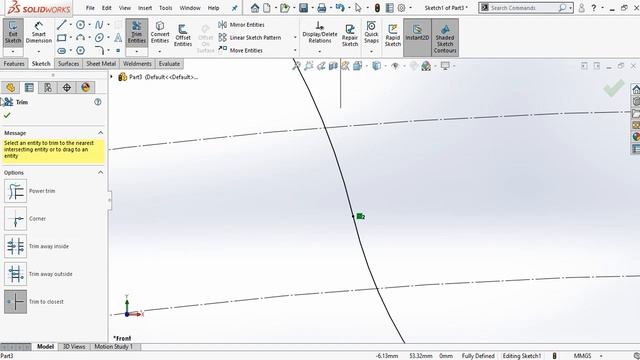Select the Smart Dimension tool
640x360 pixels.
tap(39, 33)
